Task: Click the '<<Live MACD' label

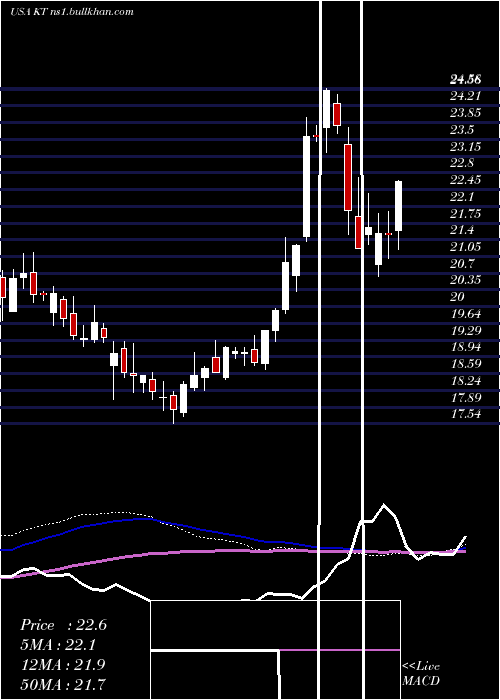Action: [421, 673]
